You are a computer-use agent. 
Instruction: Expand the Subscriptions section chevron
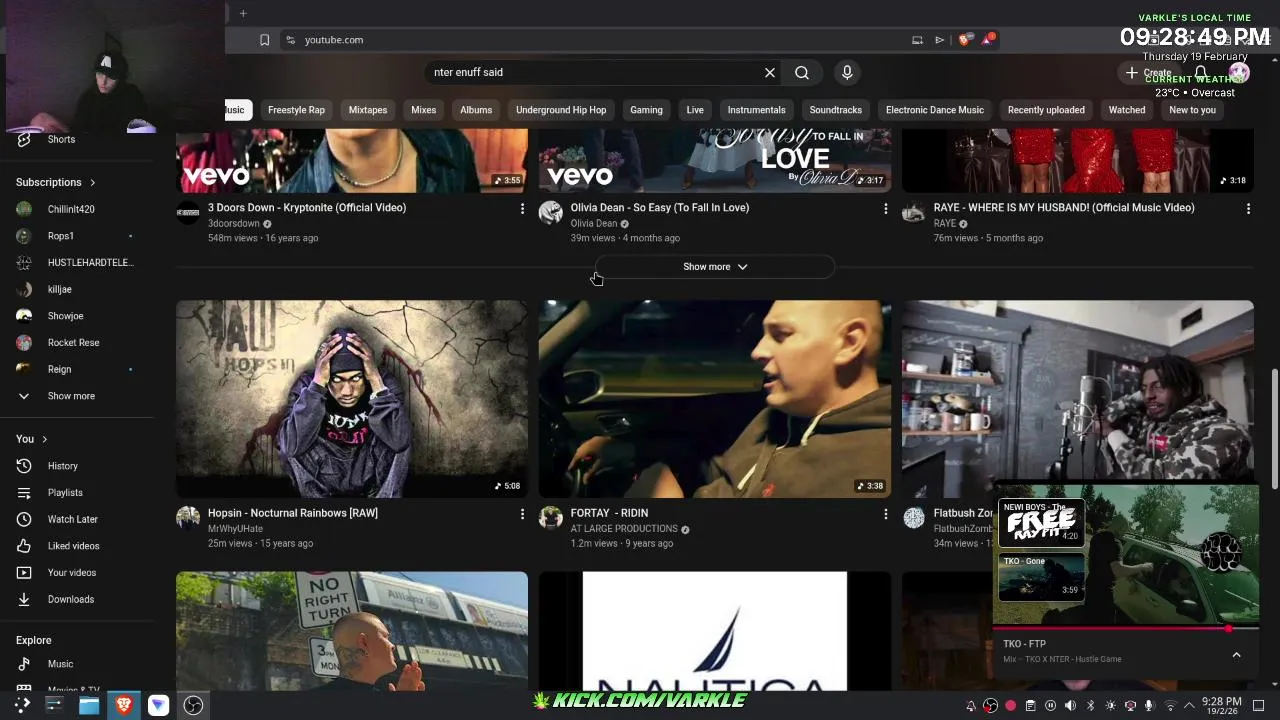coord(93,183)
